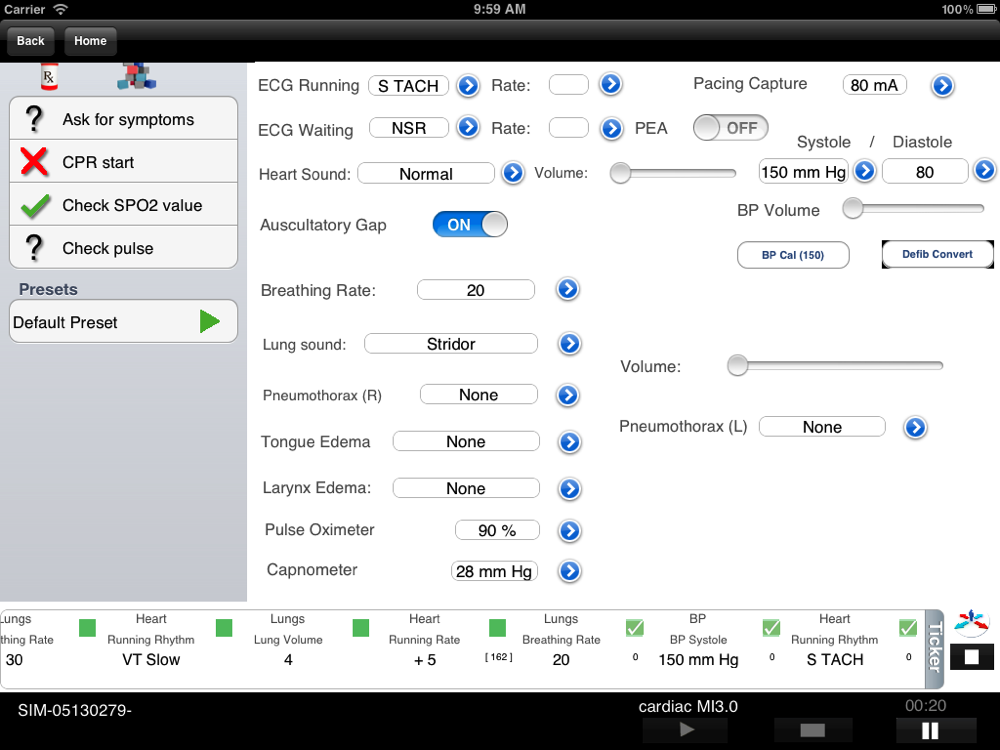Click green square beside Lungs Lung Volume

click(x=224, y=628)
